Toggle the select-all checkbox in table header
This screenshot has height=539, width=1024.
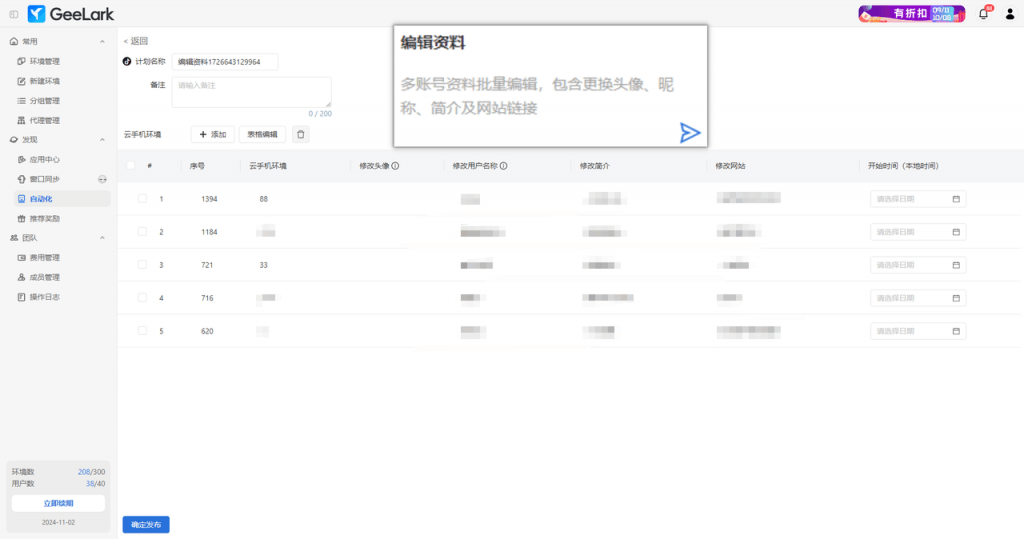pos(131,166)
